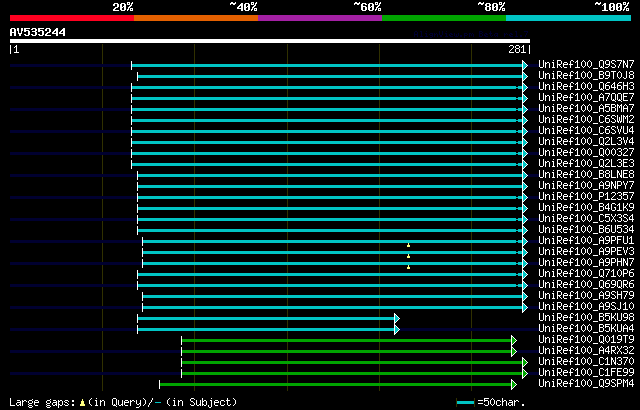
Task: Select the UniRef100_A9SJ10 label
Action: 586,307
